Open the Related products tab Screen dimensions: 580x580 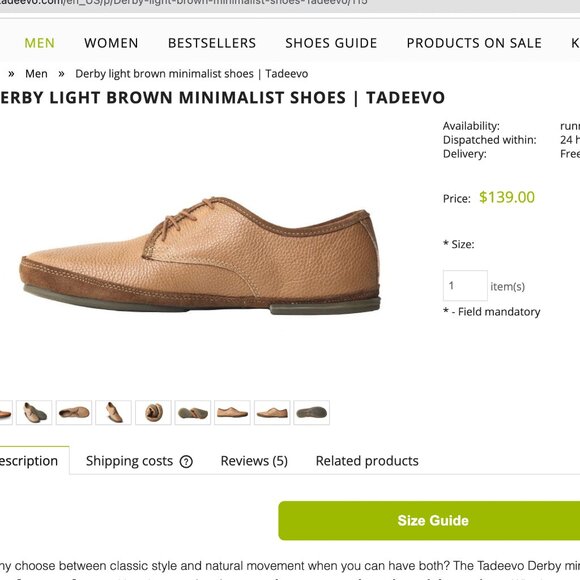[x=367, y=461]
